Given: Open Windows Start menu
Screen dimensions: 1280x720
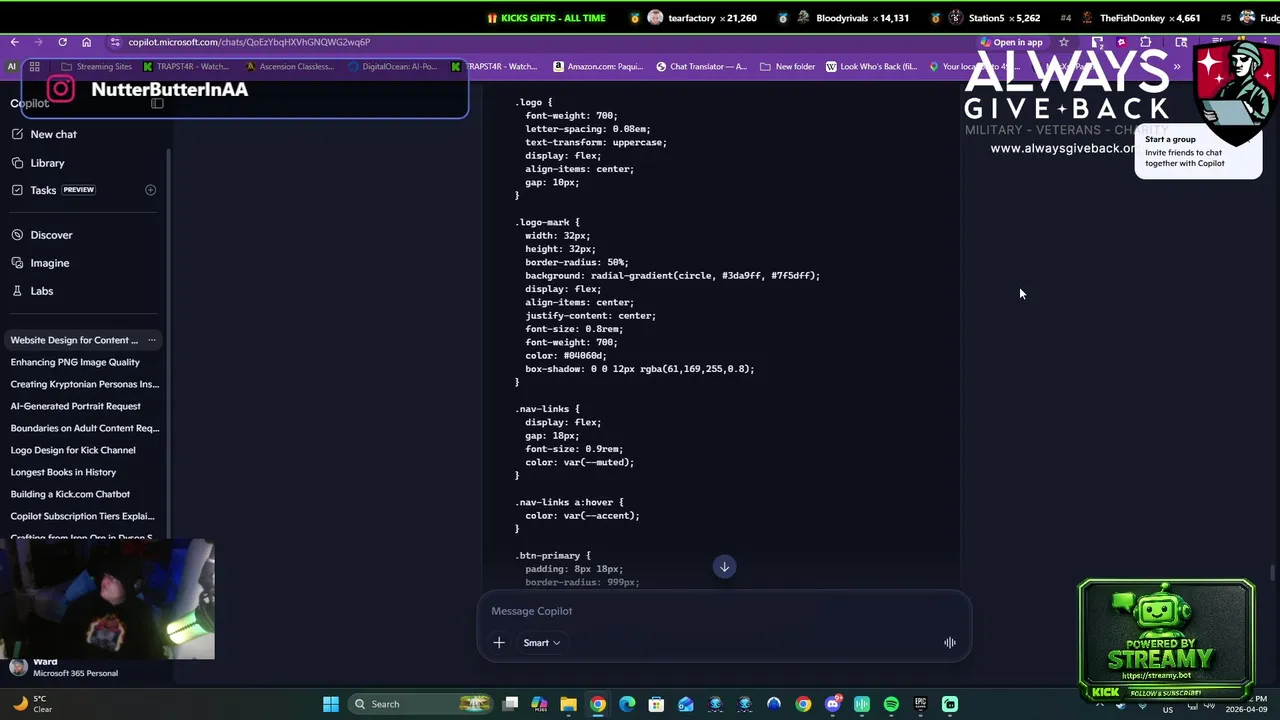Looking at the screenshot, I should click(331, 704).
